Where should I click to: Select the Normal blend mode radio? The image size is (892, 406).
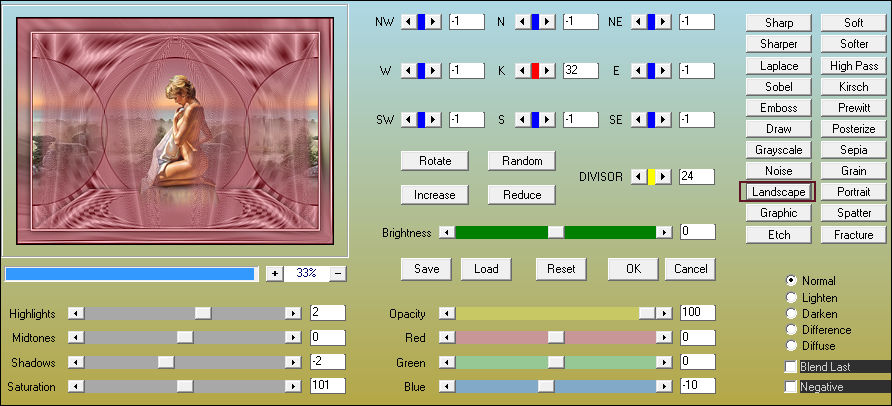point(791,280)
